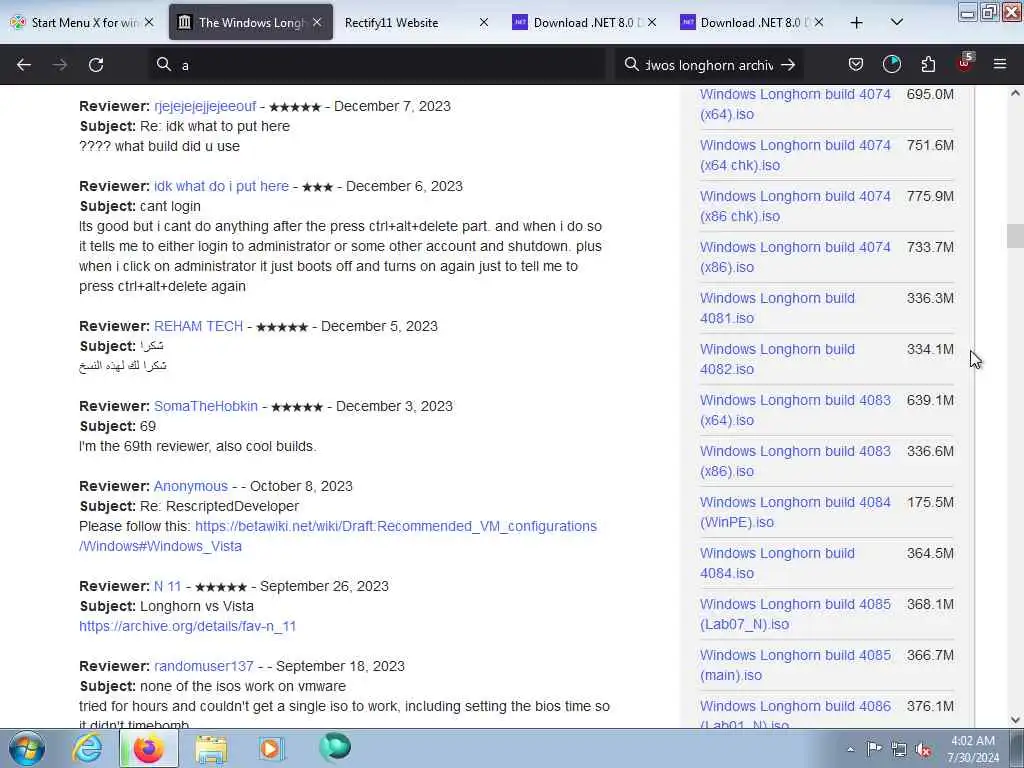Viewport: 1024px width, 768px height.
Task: Reload the current page
Action: (x=96, y=65)
